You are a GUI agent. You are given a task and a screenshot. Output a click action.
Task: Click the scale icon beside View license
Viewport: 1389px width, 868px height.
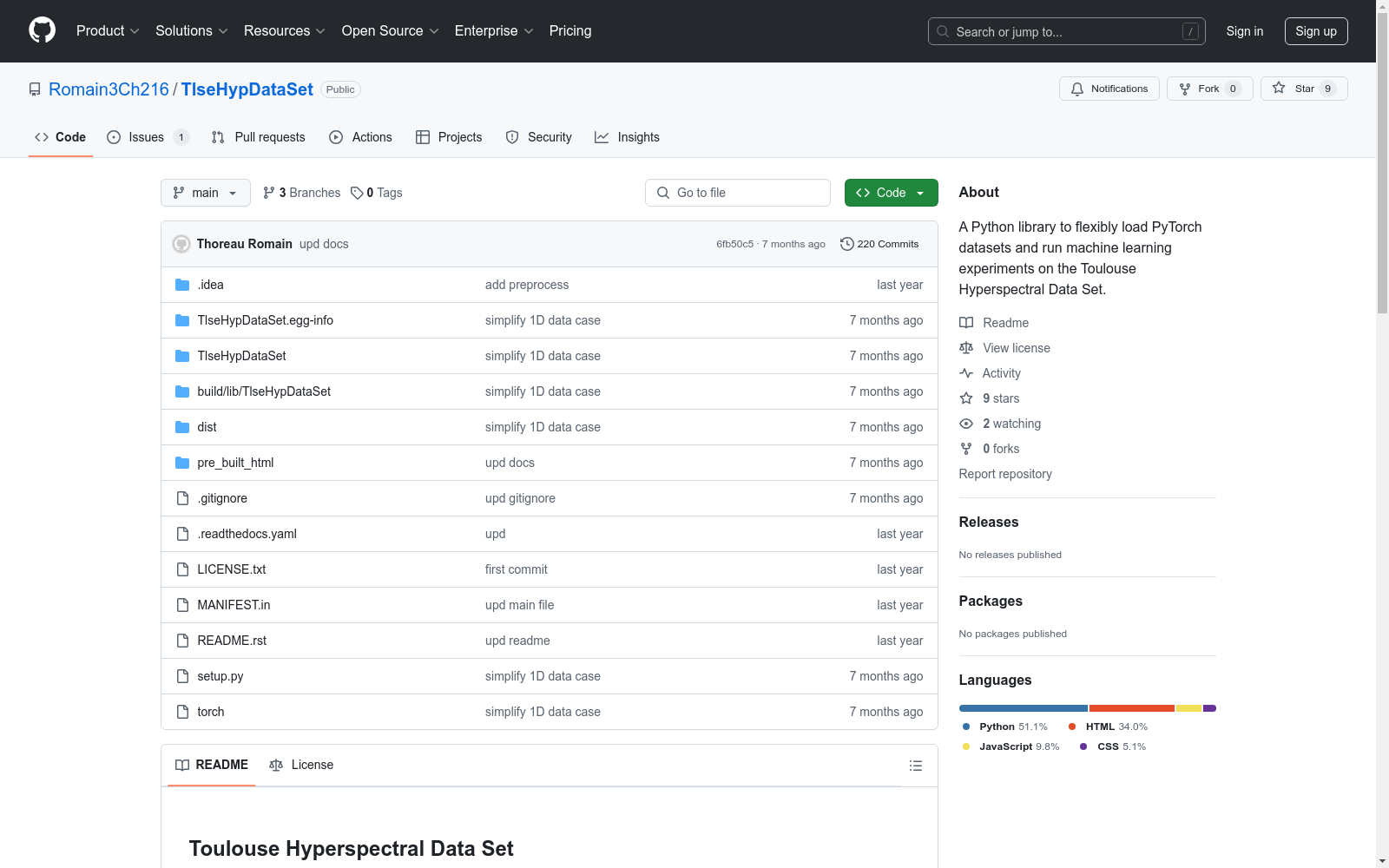click(966, 348)
